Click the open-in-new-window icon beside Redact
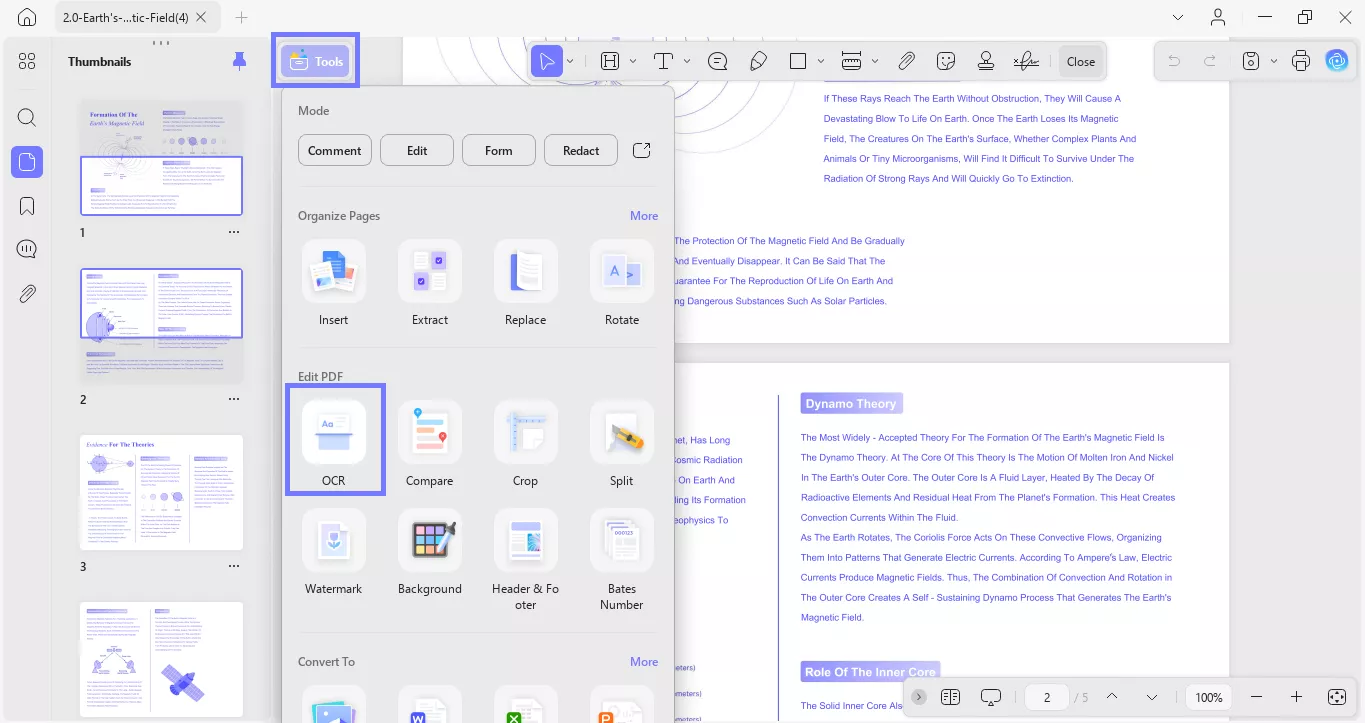1365x723 pixels. pyautogui.click(x=642, y=150)
